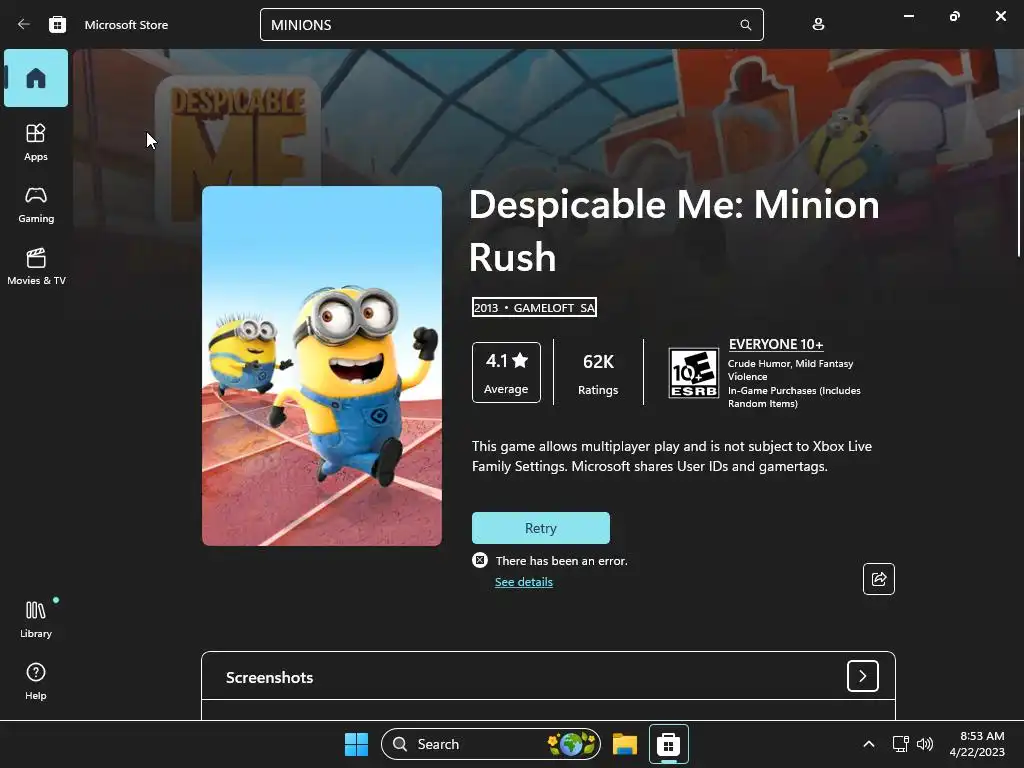Switch to the Gaming section
Viewport: 1024px width, 768px height.
click(36, 204)
